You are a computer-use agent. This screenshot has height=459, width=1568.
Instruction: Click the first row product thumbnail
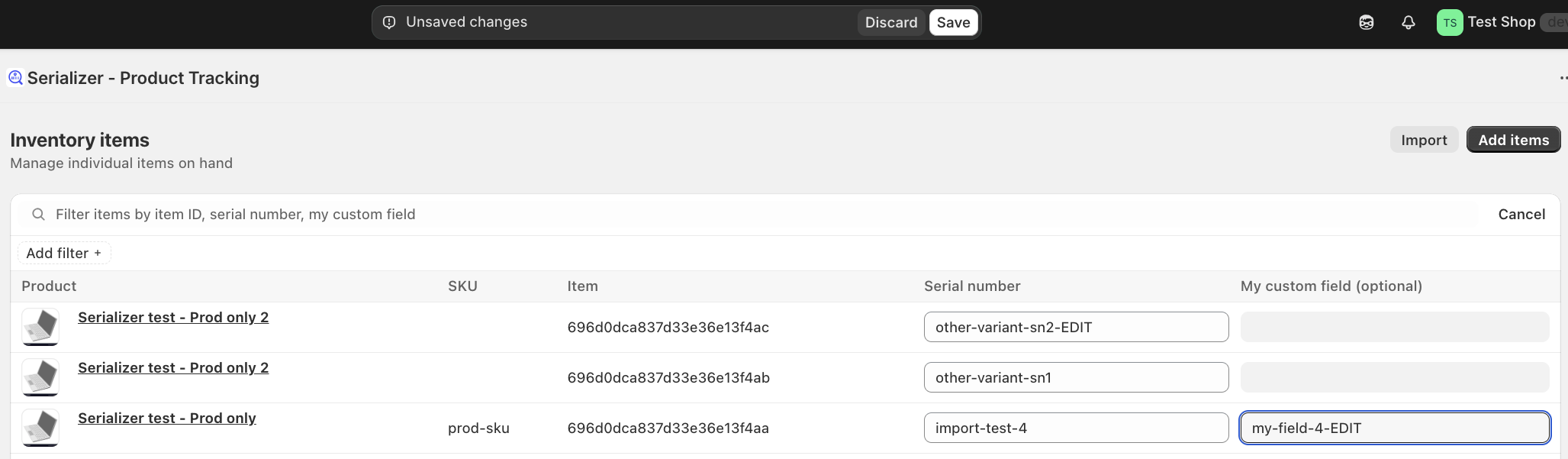pos(40,327)
